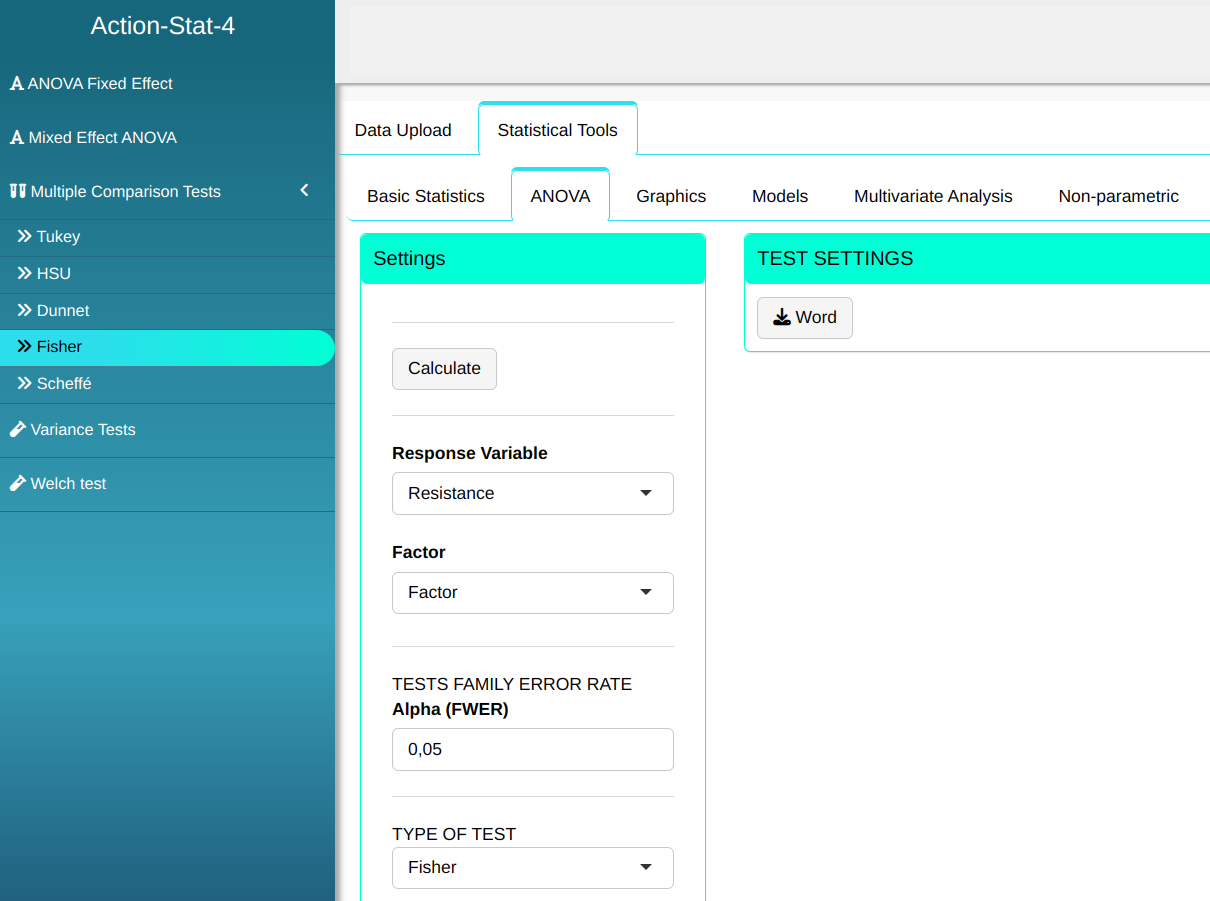Click the eyedropper icon next to Variance Tests
1210x901 pixels.
[x=17, y=430]
